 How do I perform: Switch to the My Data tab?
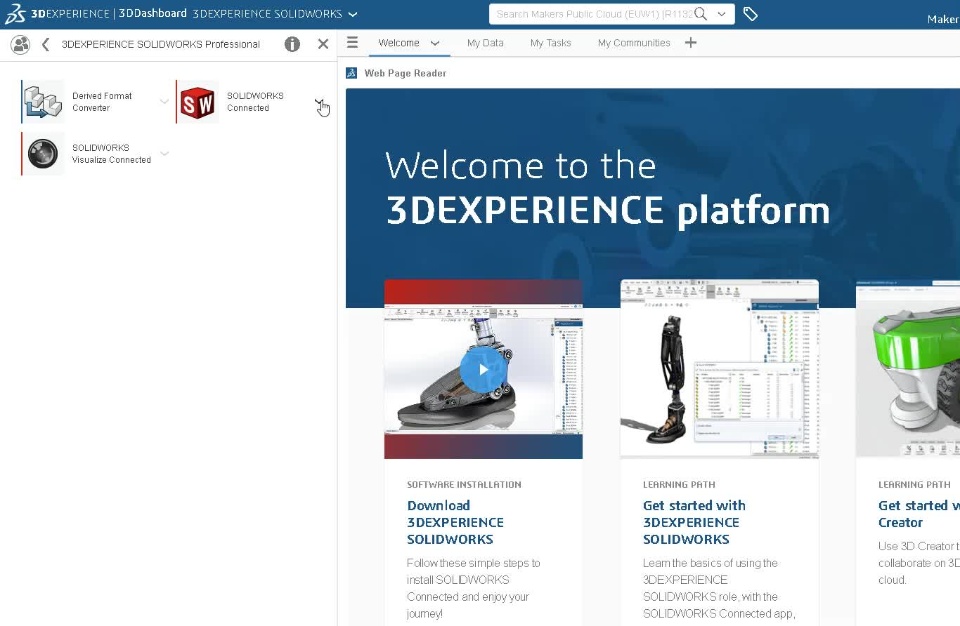tap(485, 43)
